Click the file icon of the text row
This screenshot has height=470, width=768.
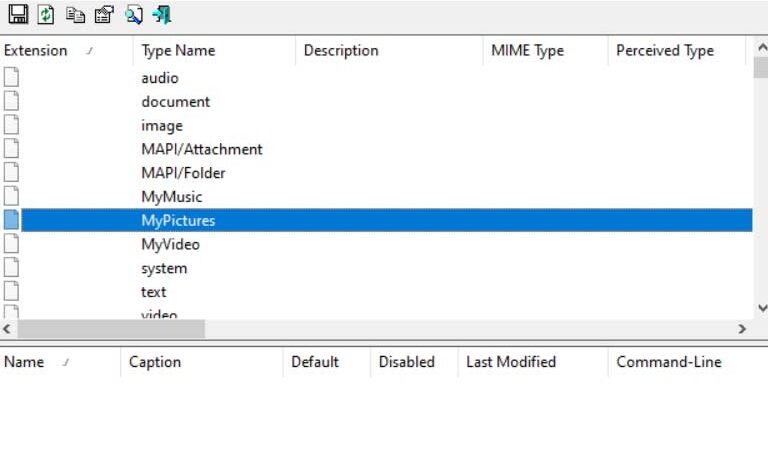tap(11, 291)
